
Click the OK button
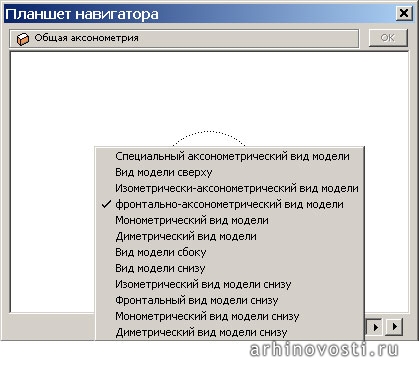388,38
